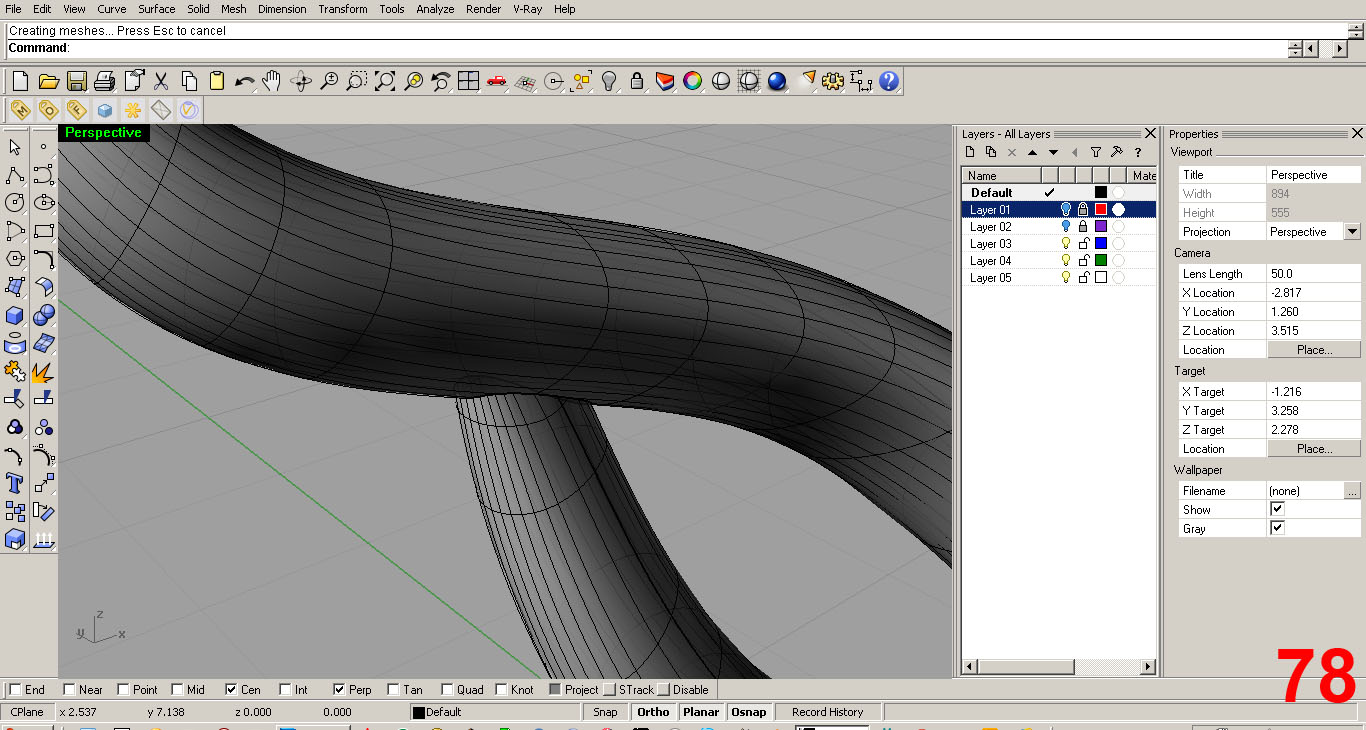1366x730 pixels.
Task: Toggle Layer 03 visibility light bulb
Action: pyautogui.click(x=1066, y=243)
